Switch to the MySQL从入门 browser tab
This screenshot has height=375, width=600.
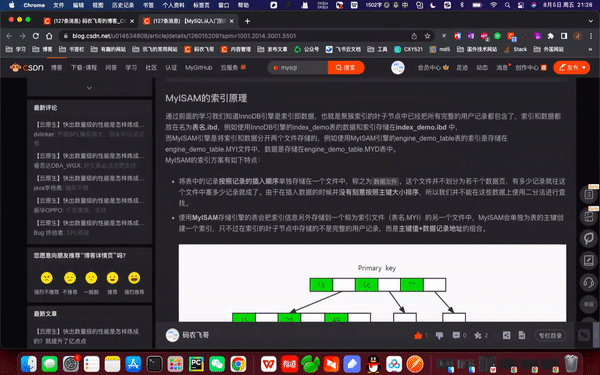point(189,21)
